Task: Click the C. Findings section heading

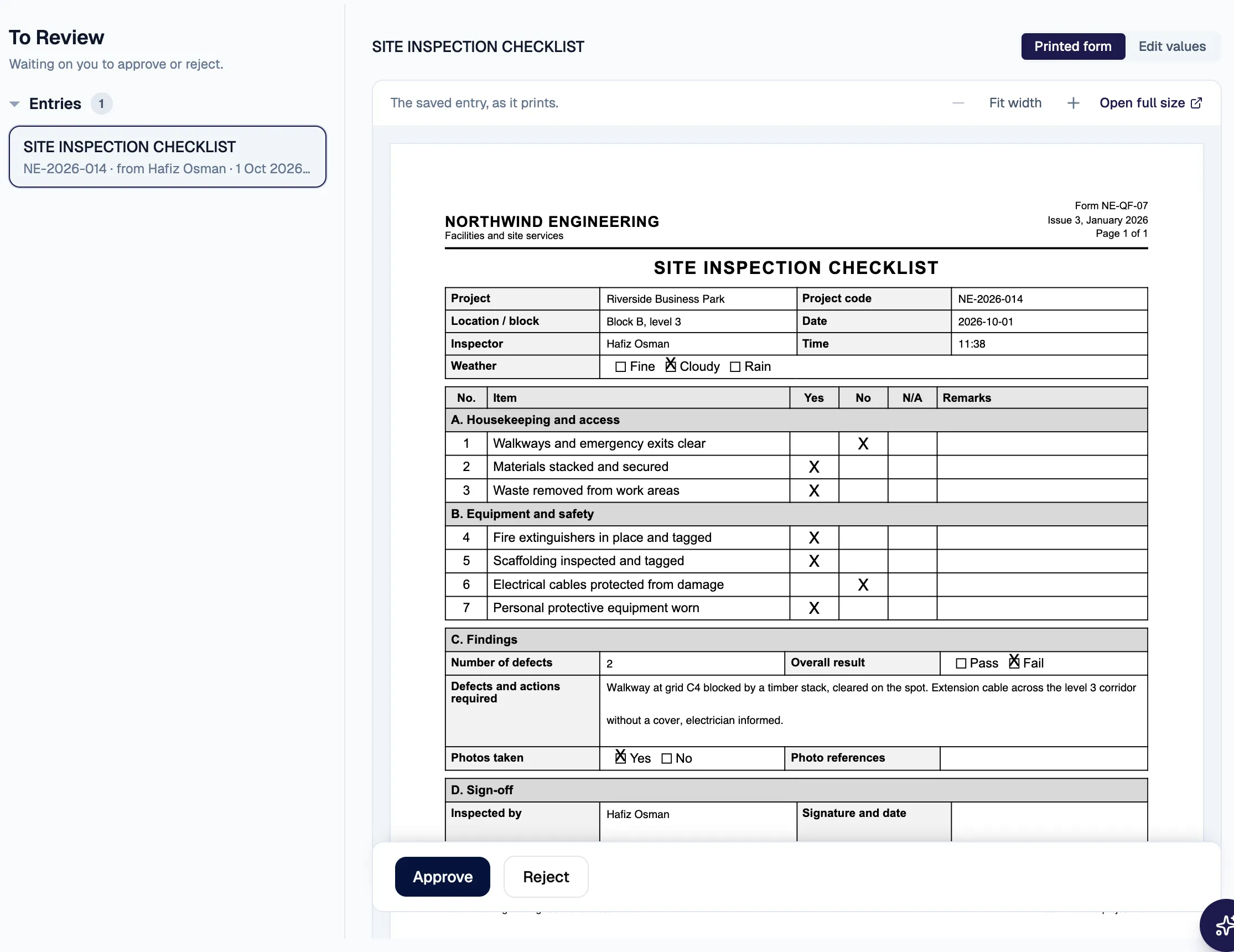Action: [484, 640]
